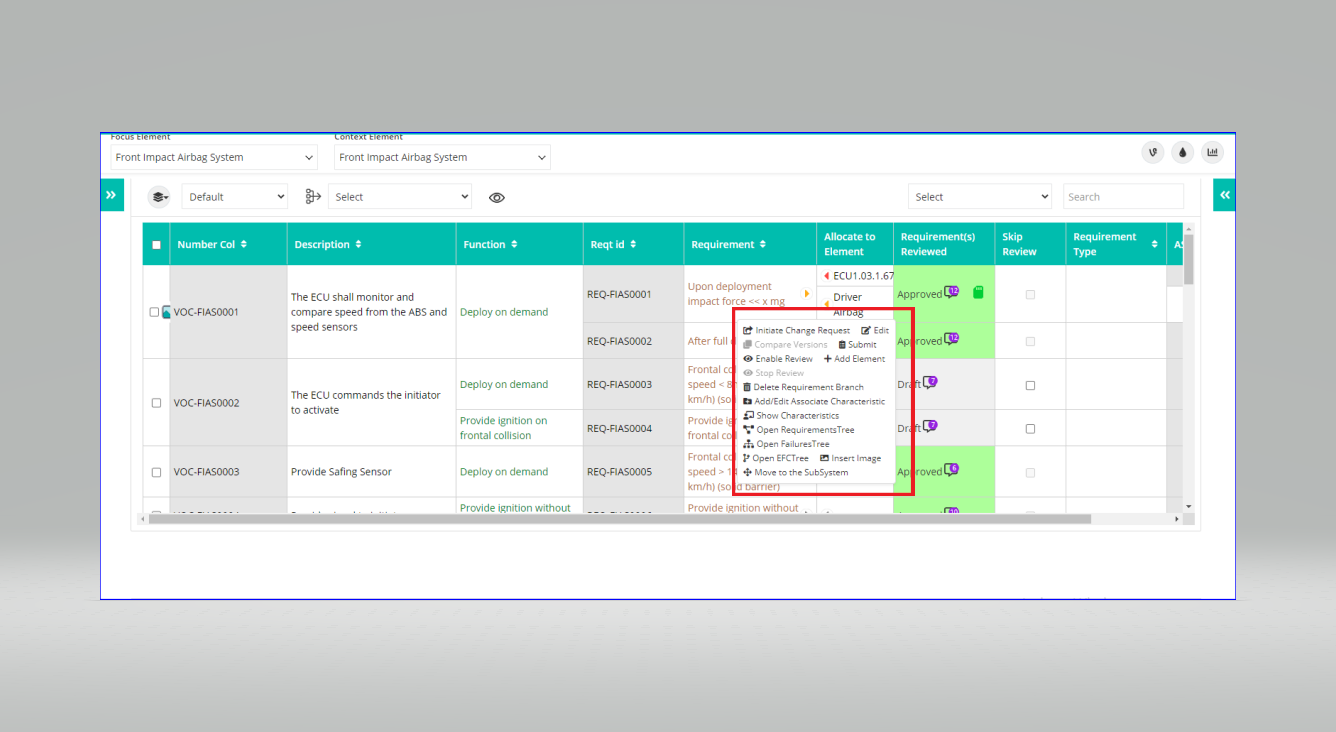
Task: Click 'Provide ignition on frontal collision' function link
Action: 503,428
